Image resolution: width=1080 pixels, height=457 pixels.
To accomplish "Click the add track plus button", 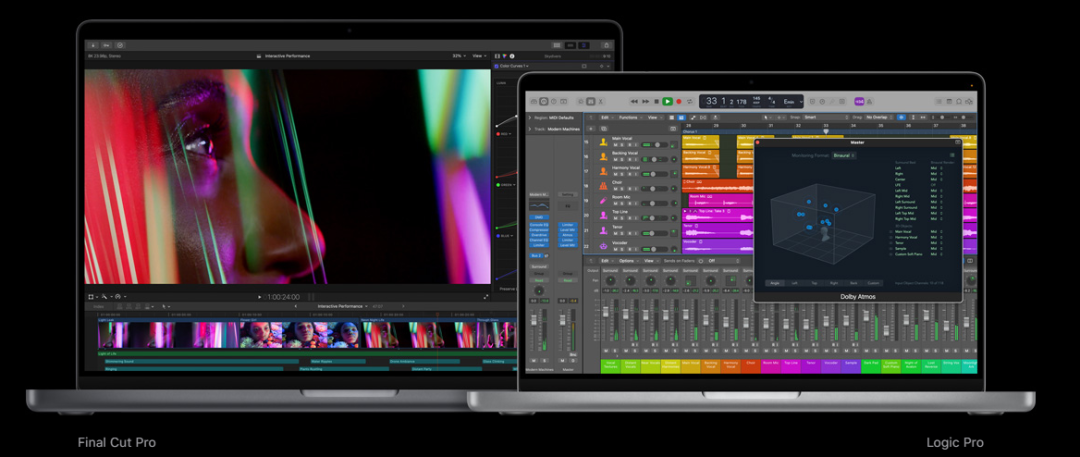I will [x=591, y=129].
